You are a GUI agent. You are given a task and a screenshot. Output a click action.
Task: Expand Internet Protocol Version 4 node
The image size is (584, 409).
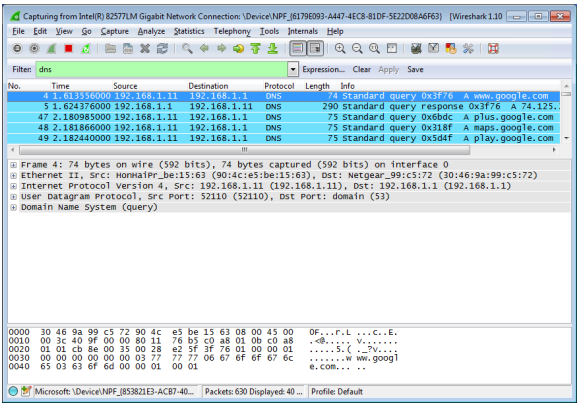13,186
